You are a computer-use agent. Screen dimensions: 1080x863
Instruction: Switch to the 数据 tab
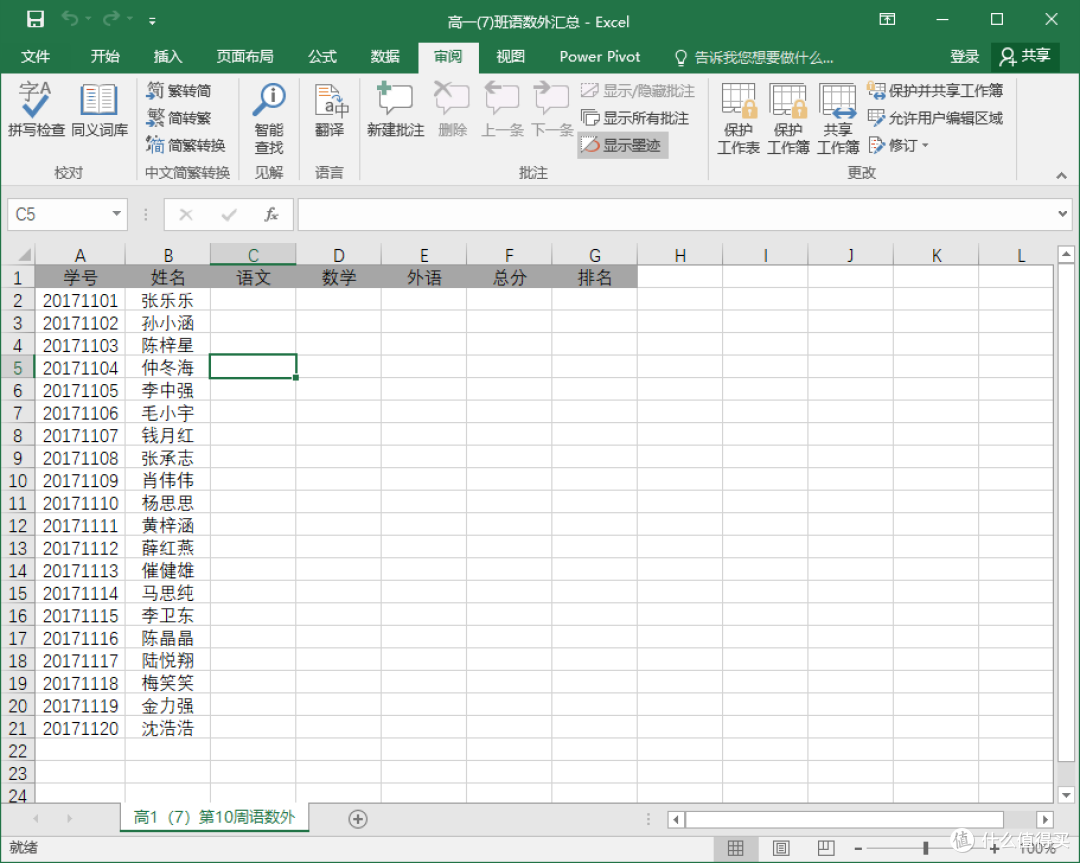click(x=384, y=56)
